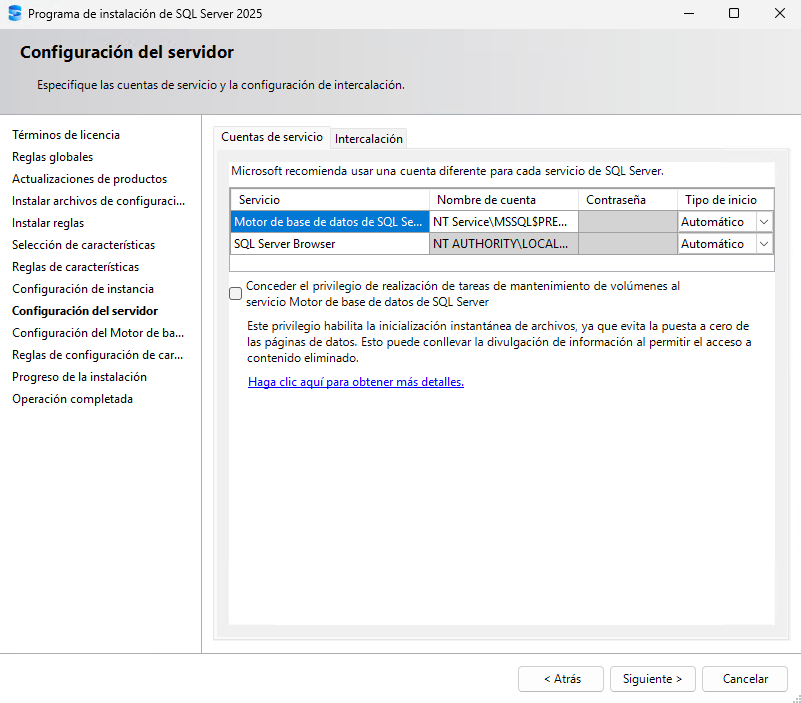Click the password cell for SQL Server Browser

[x=628, y=244]
